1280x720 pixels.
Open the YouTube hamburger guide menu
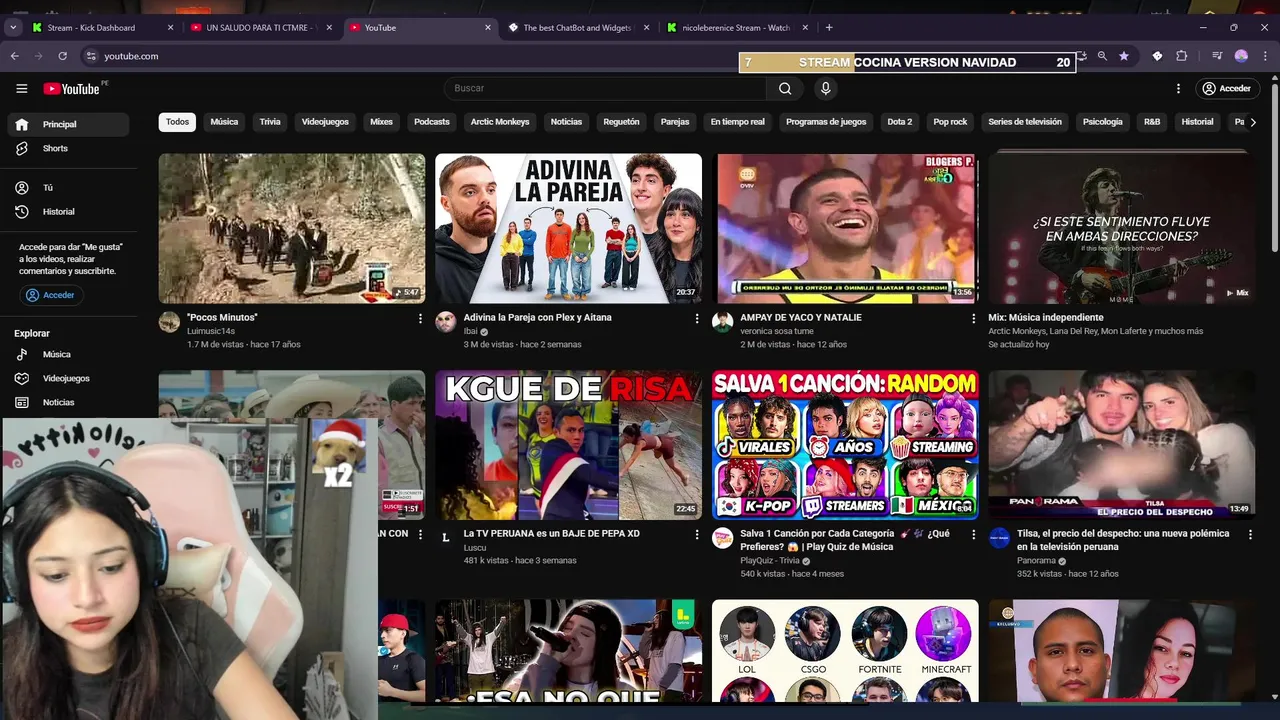tap(21, 88)
